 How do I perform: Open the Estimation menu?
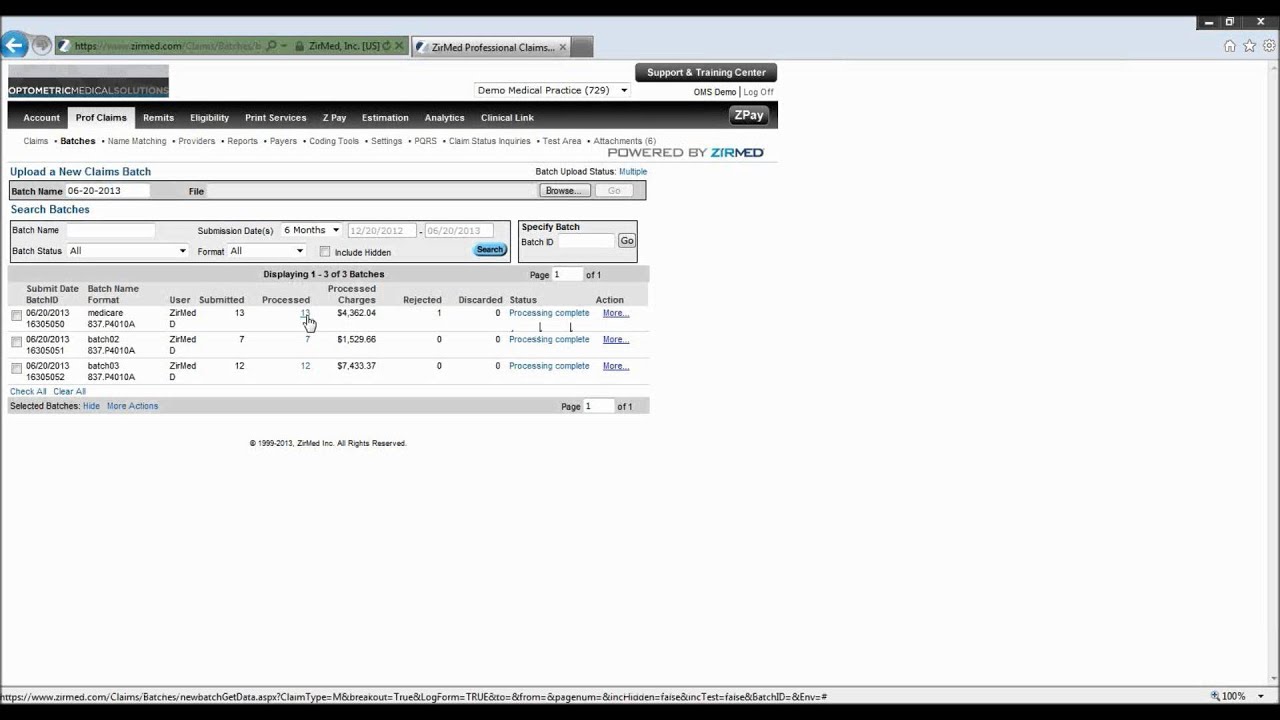(x=385, y=118)
